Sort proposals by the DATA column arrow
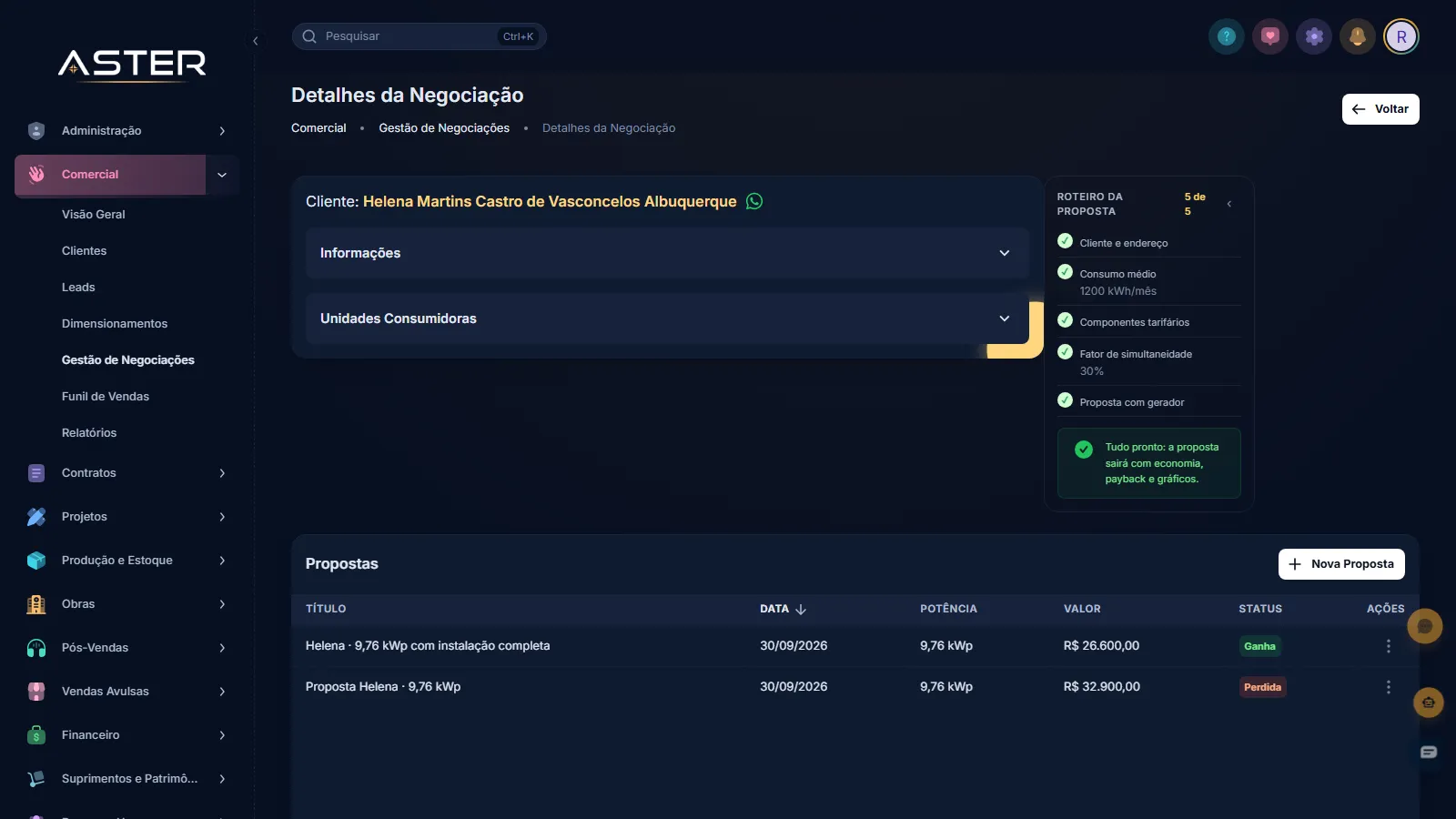Screen dimensions: 1456x819 point(801,610)
